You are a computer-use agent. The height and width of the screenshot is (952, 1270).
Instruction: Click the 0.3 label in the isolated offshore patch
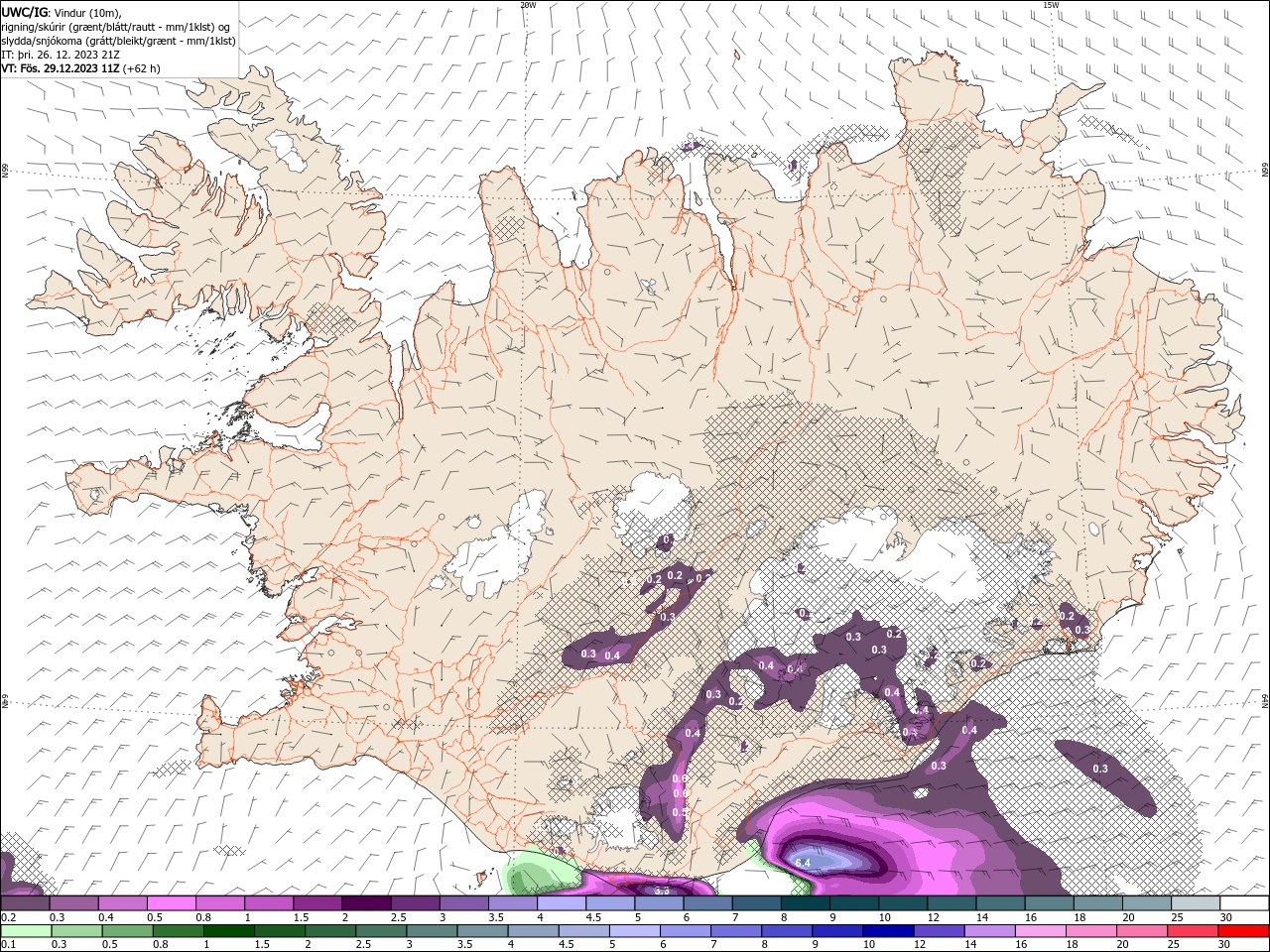coord(1100,769)
